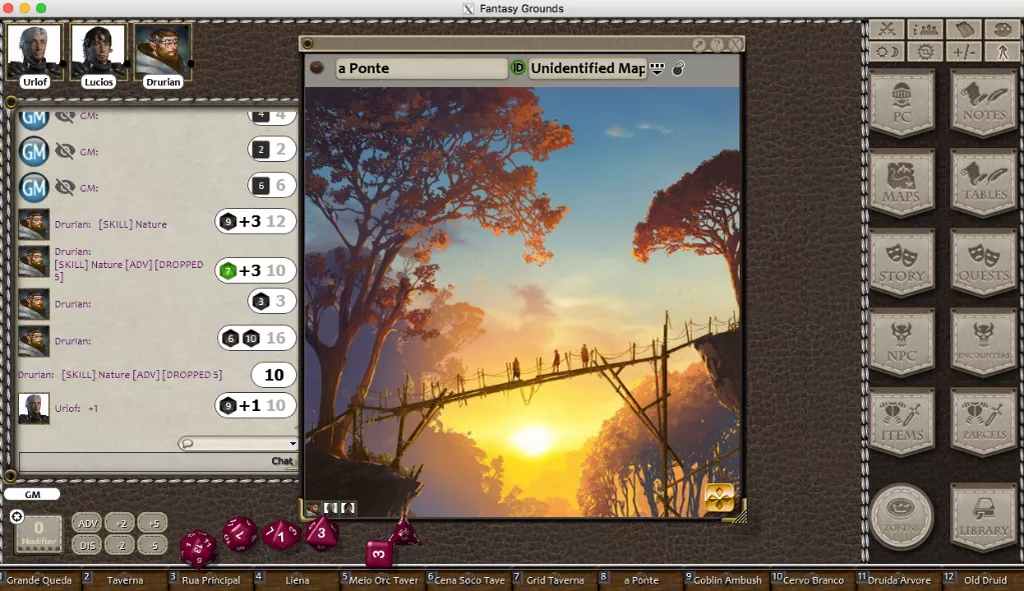Open the MAPS sidebar panel

pyautogui.click(x=901, y=183)
